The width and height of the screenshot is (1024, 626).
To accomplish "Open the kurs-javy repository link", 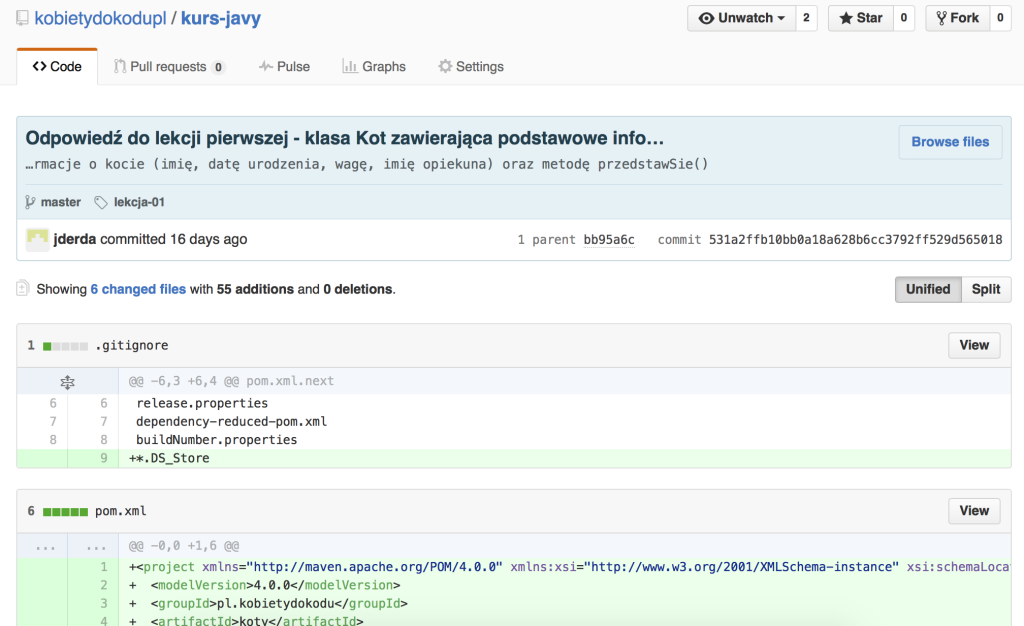I will coord(221,18).
